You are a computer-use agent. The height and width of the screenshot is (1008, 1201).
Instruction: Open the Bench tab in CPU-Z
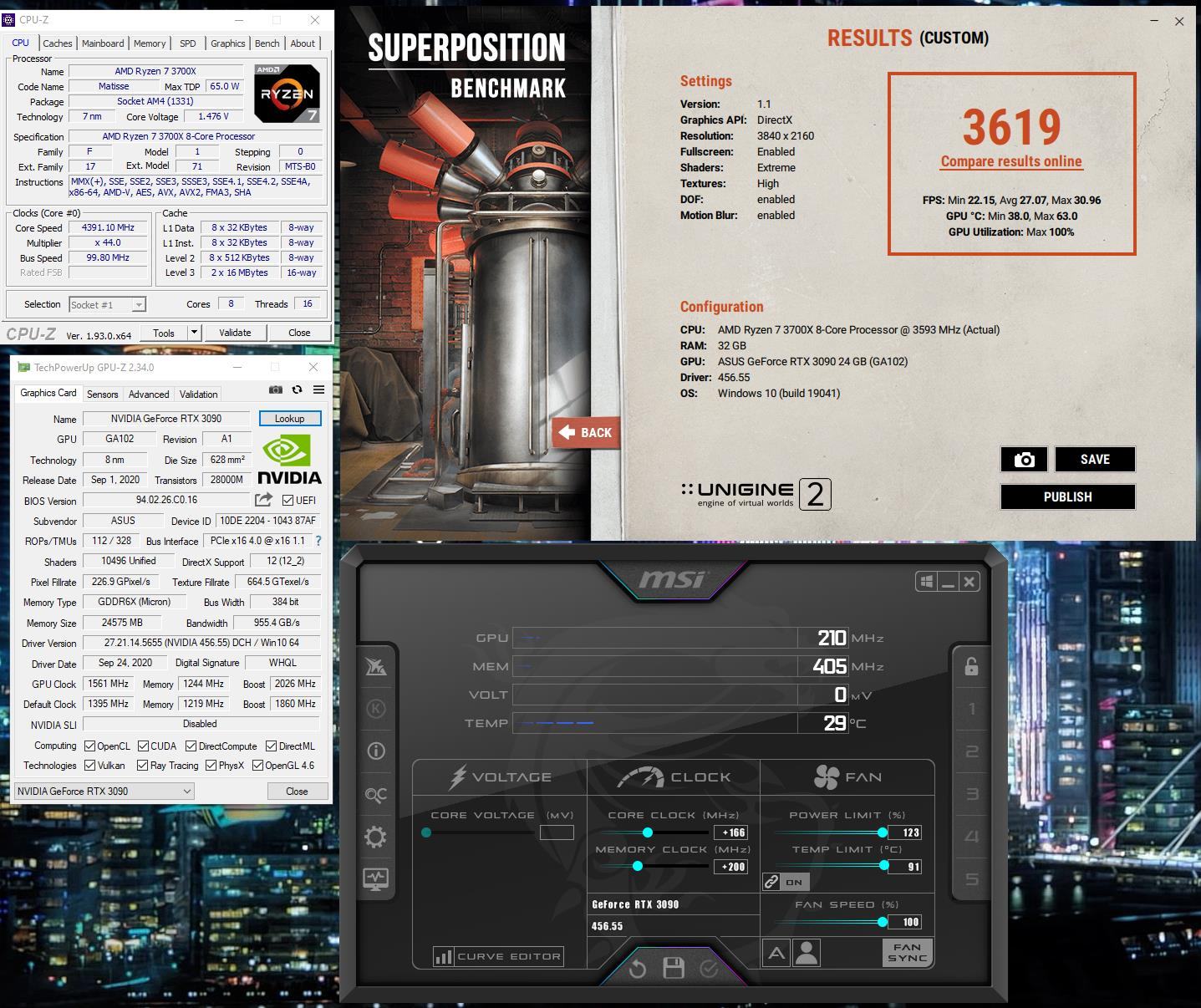(x=267, y=43)
